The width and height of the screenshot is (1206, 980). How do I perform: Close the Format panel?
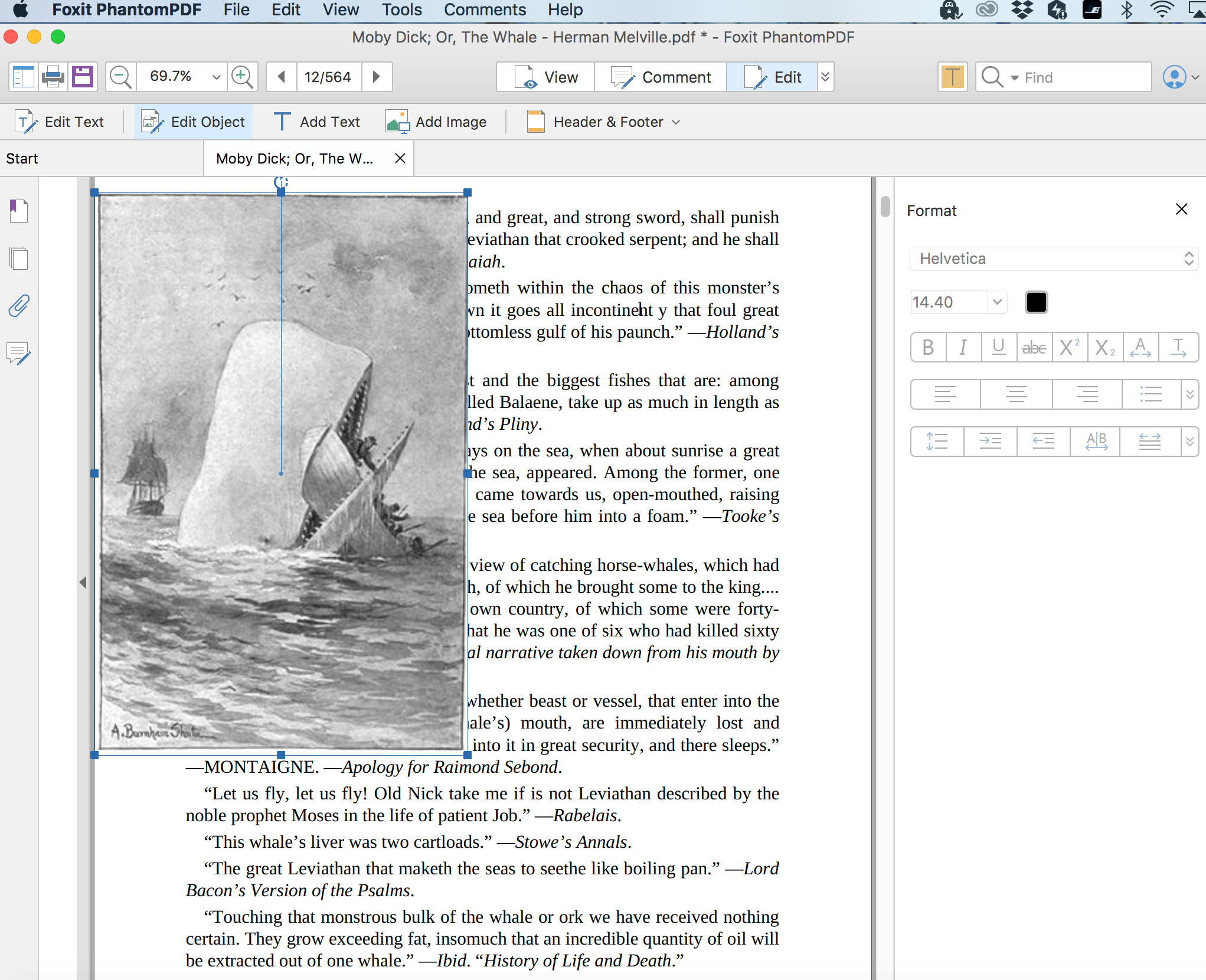tap(1181, 209)
